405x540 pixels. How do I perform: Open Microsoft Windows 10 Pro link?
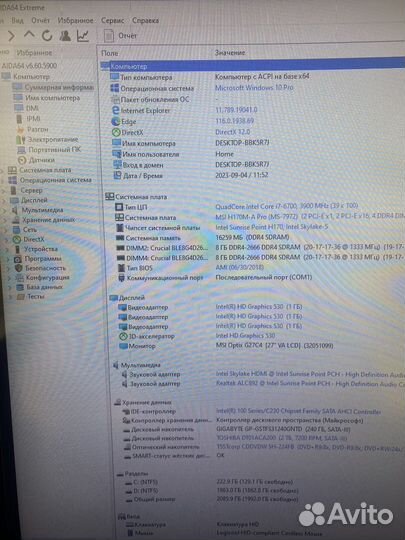coord(254,87)
